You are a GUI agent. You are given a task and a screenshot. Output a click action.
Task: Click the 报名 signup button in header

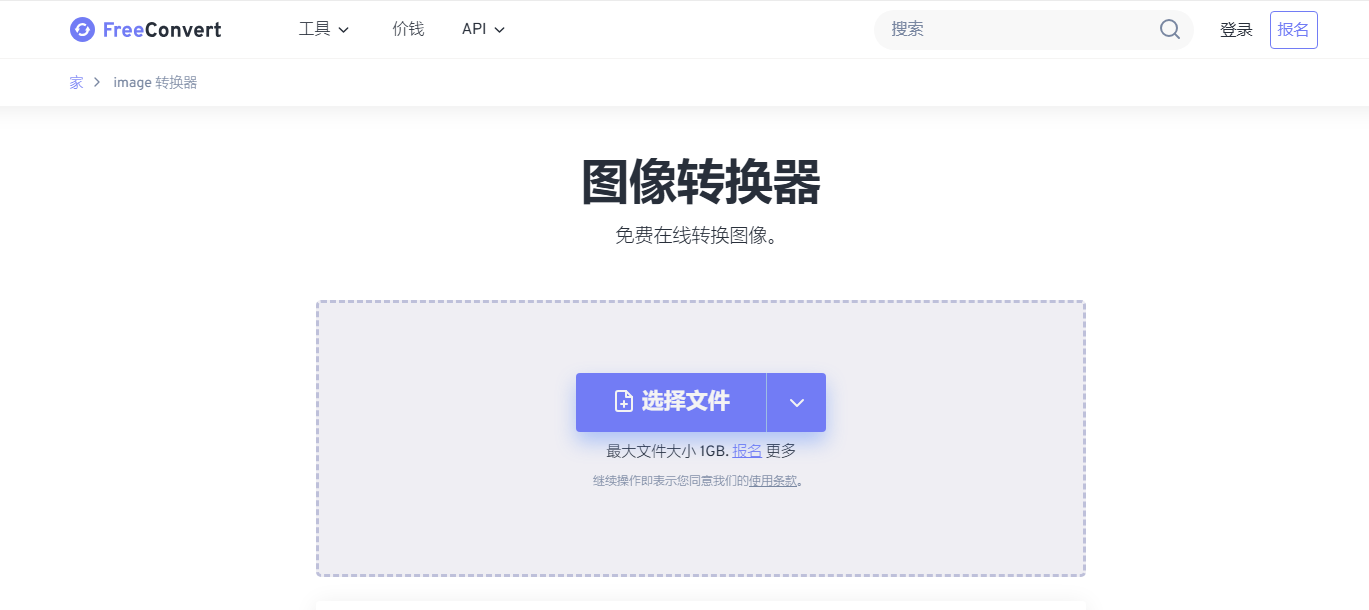pyautogui.click(x=1292, y=29)
